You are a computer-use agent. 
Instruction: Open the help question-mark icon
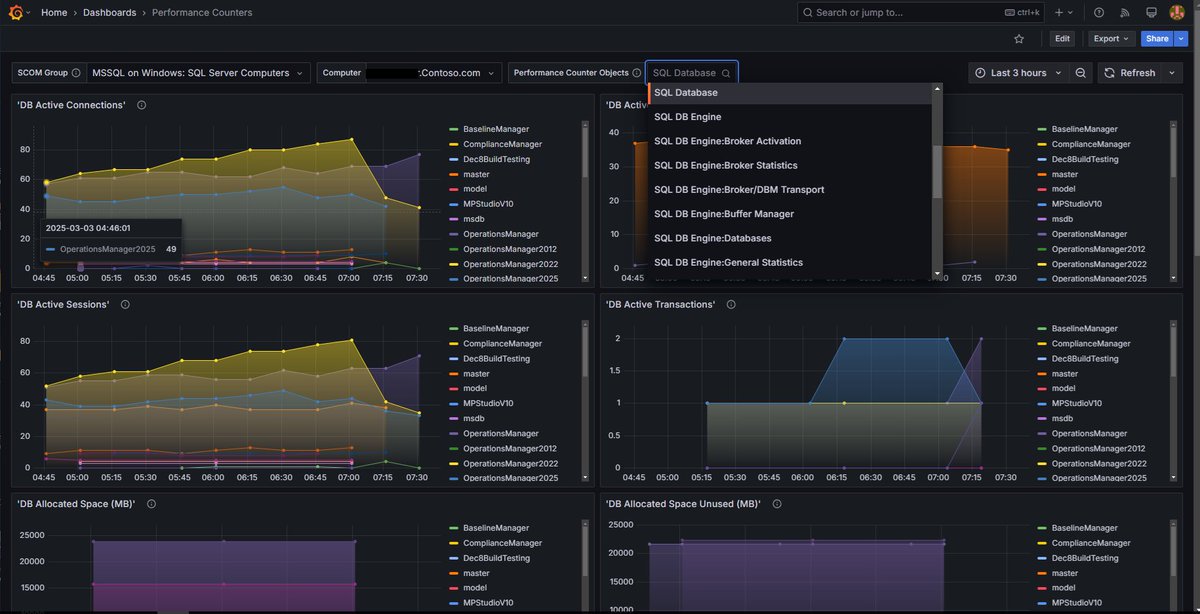tap(1099, 13)
